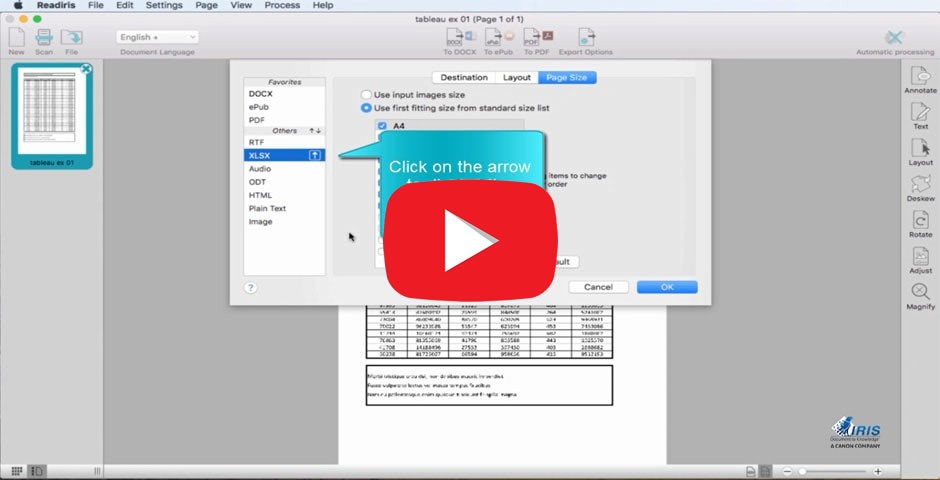Click the Cancel button in the dialog
The width and height of the screenshot is (940, 480).
tap(598, 287)
